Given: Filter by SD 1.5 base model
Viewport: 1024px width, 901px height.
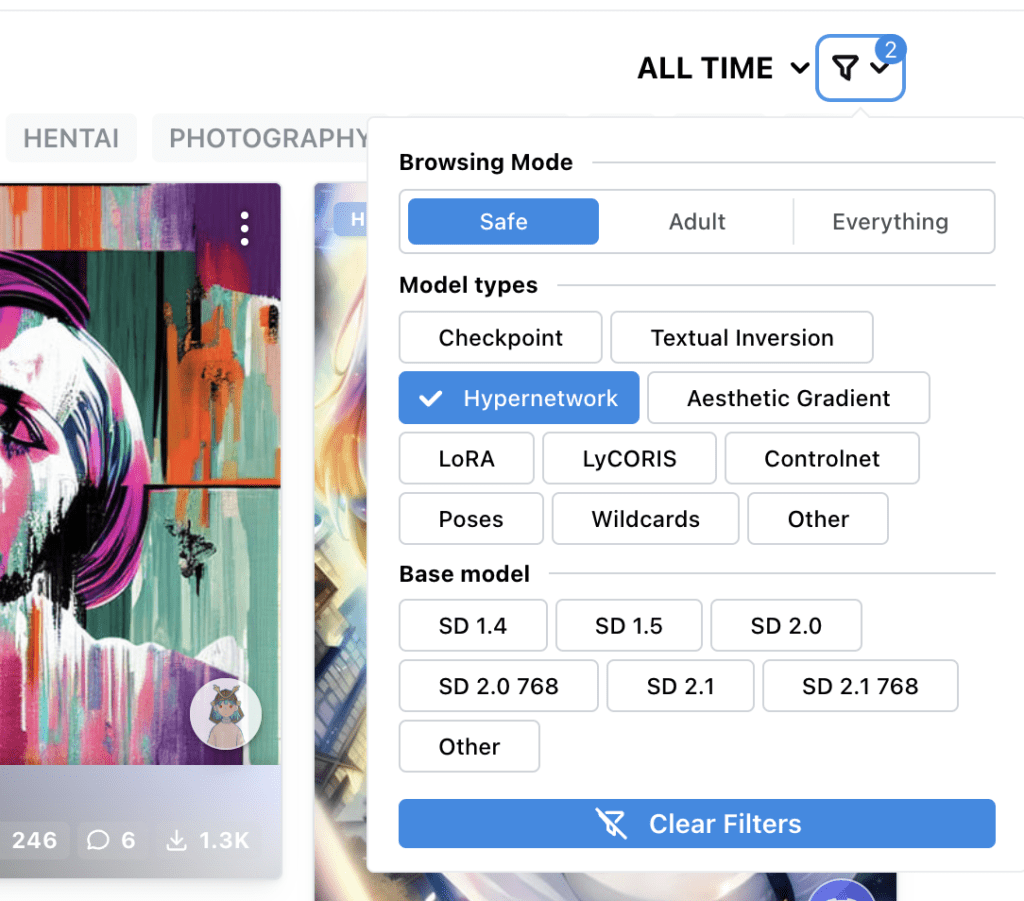Looking at the screenshot, I should pyautogui.click(x=628, y=625).
